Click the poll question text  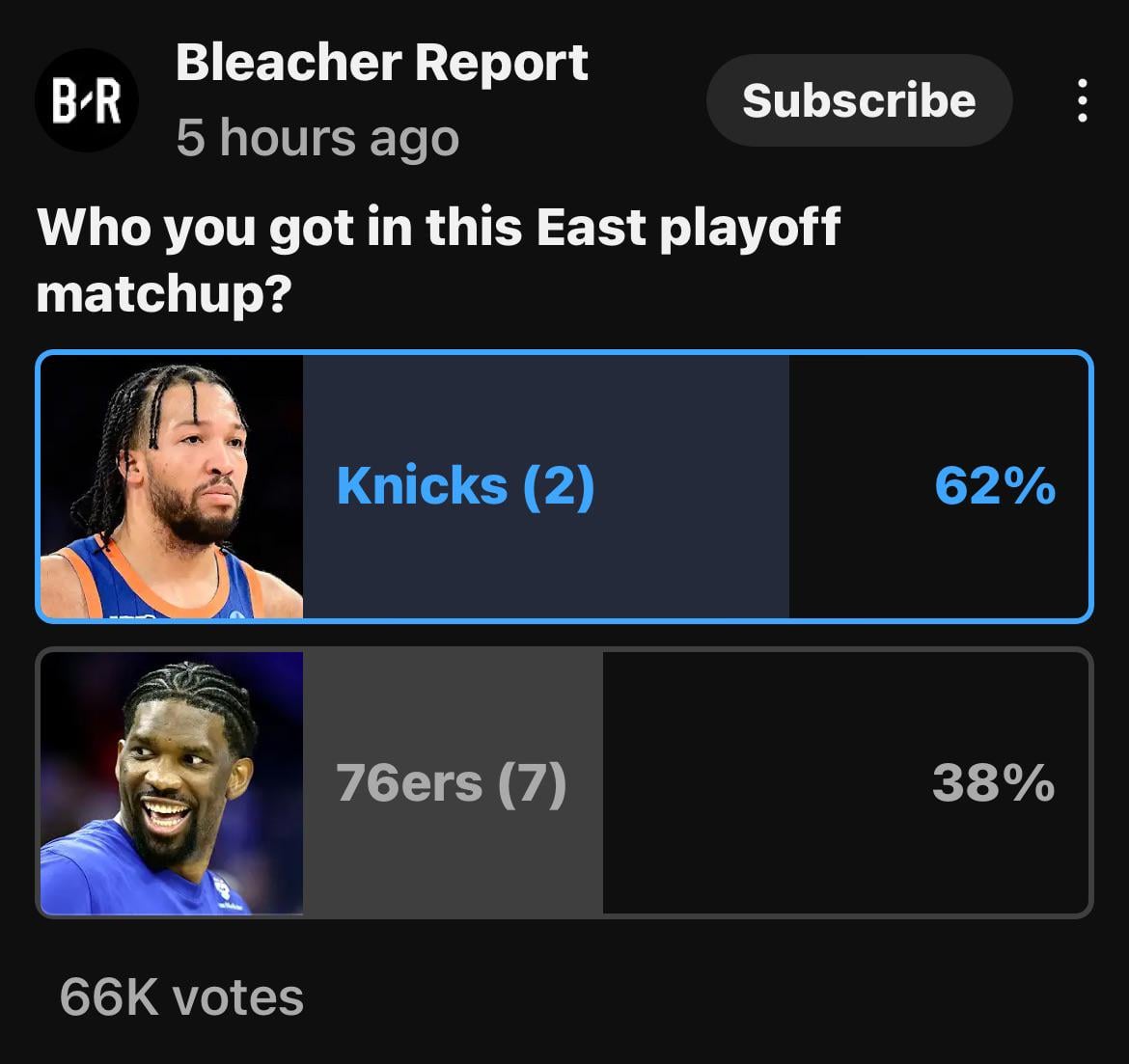point(438,259)
